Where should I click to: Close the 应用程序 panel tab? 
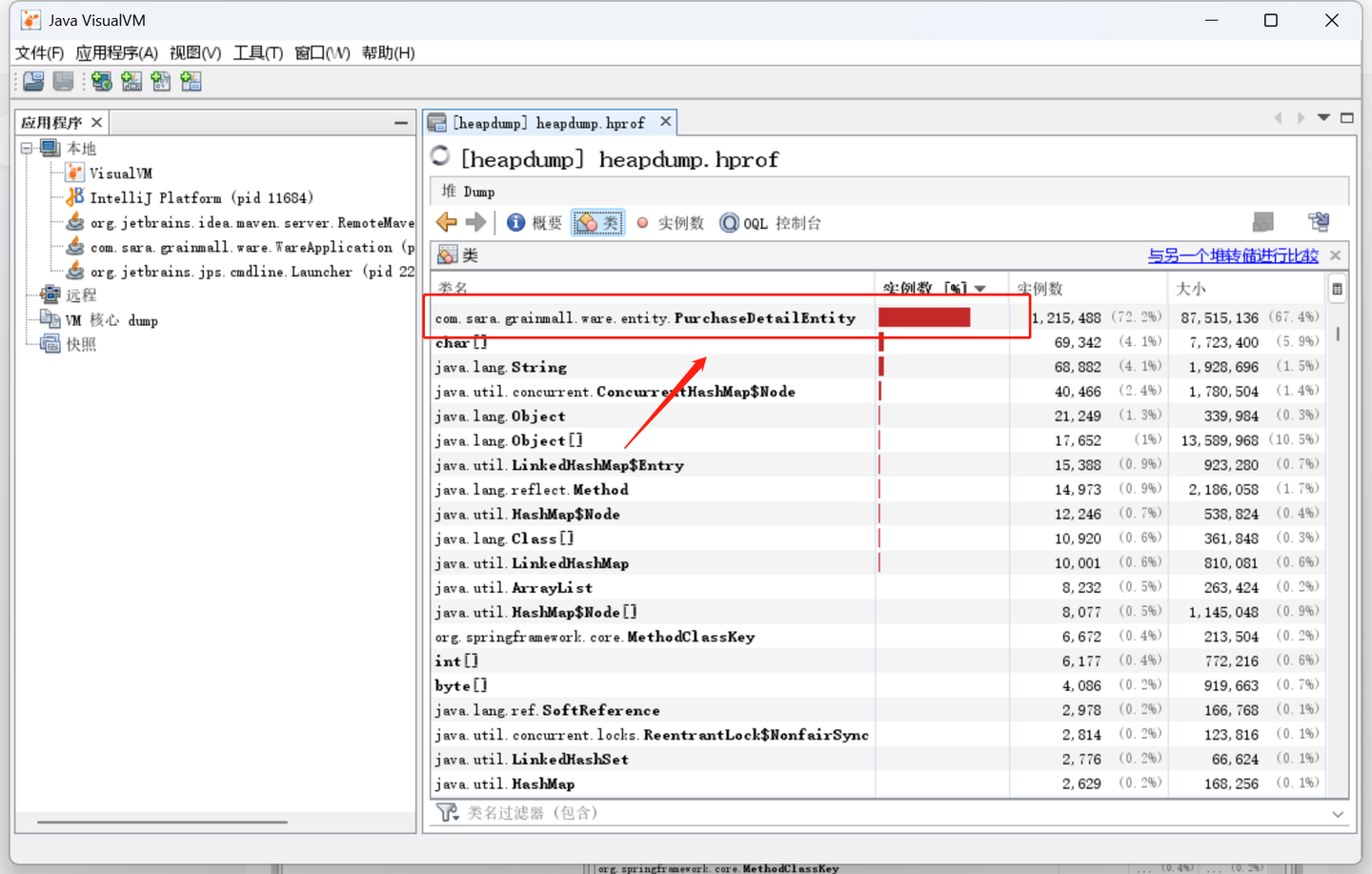click(96, 122)
